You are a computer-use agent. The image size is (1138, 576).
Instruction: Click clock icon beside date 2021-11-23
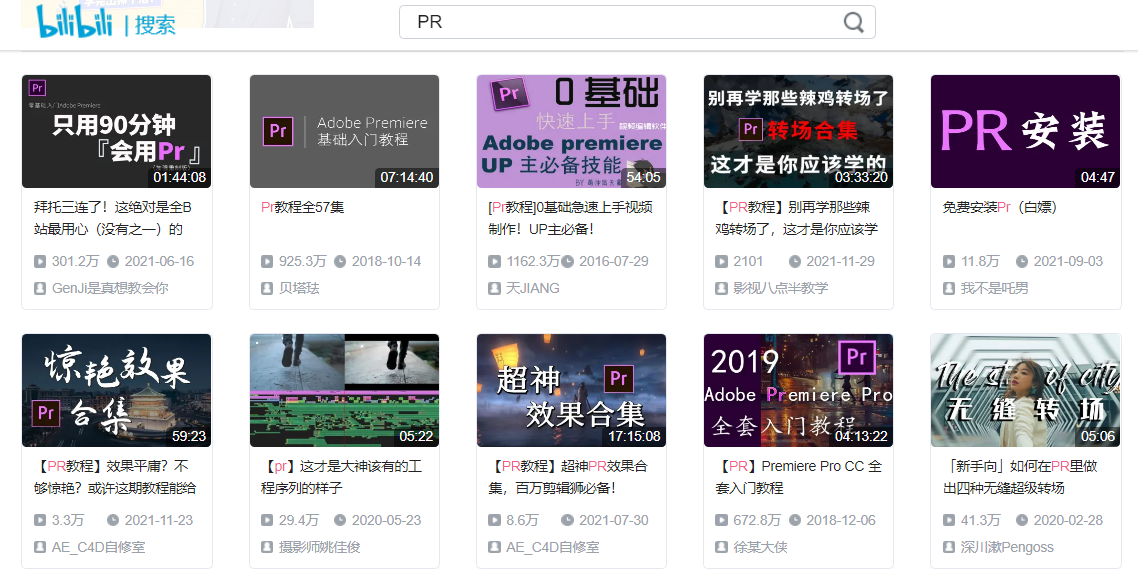point(112,520)
